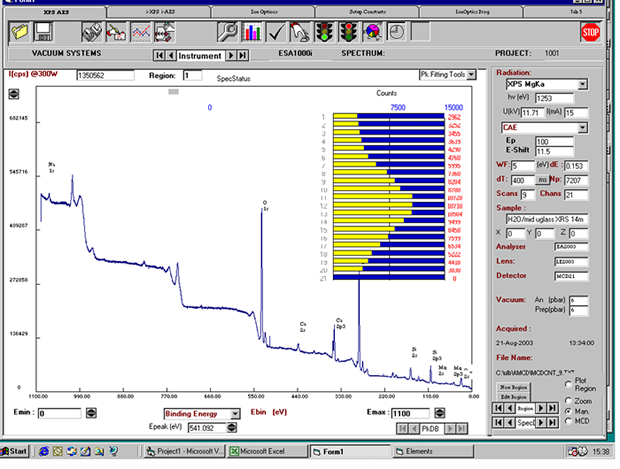Click the hand pointer tool icon
Screen dimensions: 620x469
[300, 32]
